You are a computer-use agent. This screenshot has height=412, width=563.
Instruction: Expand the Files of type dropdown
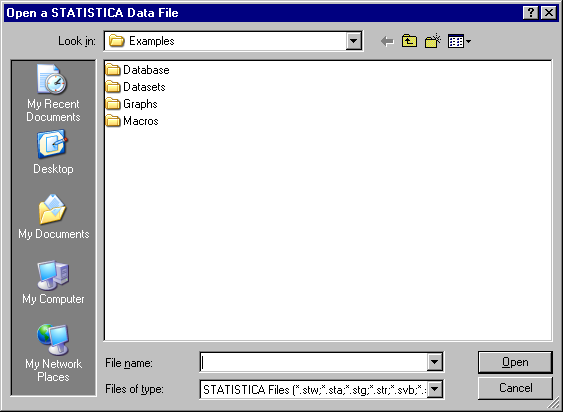tap(434, 389)
